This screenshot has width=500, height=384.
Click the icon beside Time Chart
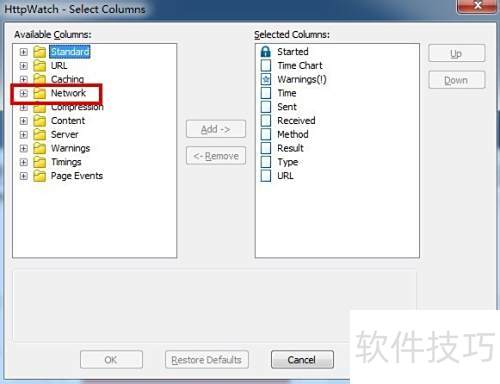click(x=266, y=65)
